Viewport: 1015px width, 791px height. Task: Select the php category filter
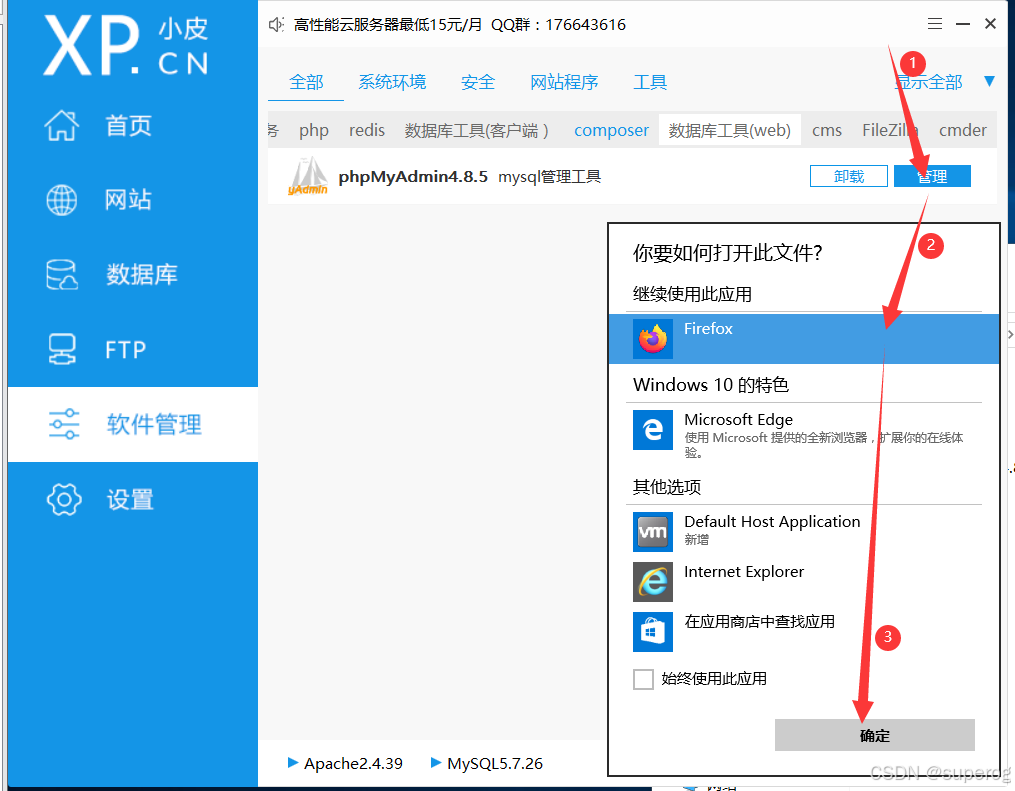[313, 130]
